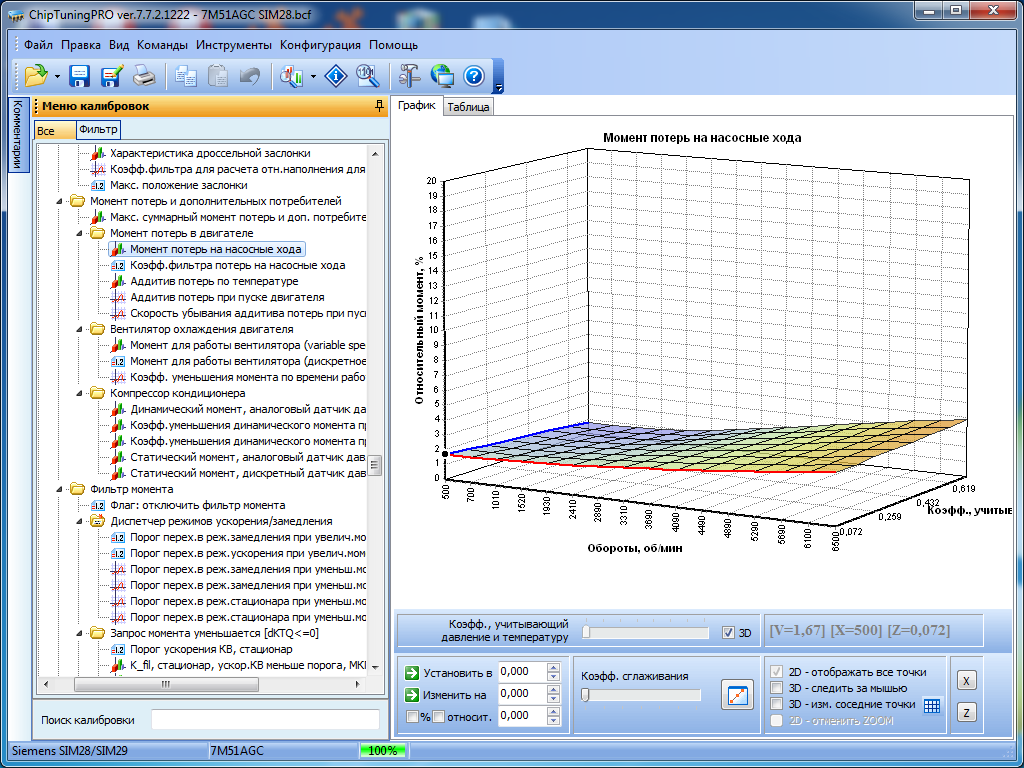Click the 'Поиск калибровки' search field
The width and height of the screenshot is (1024, 768).
click(x=265, y=720)
